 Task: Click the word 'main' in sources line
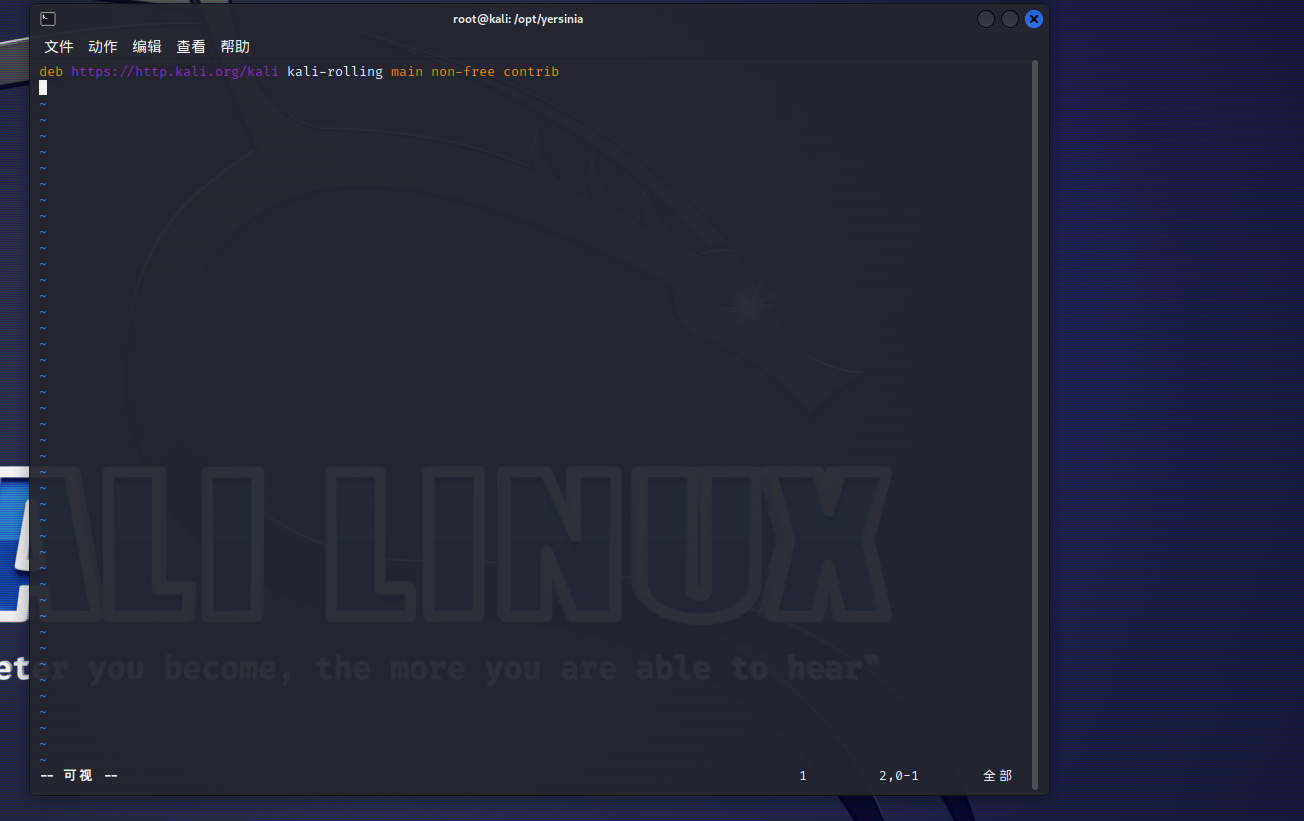coord(407,72)
